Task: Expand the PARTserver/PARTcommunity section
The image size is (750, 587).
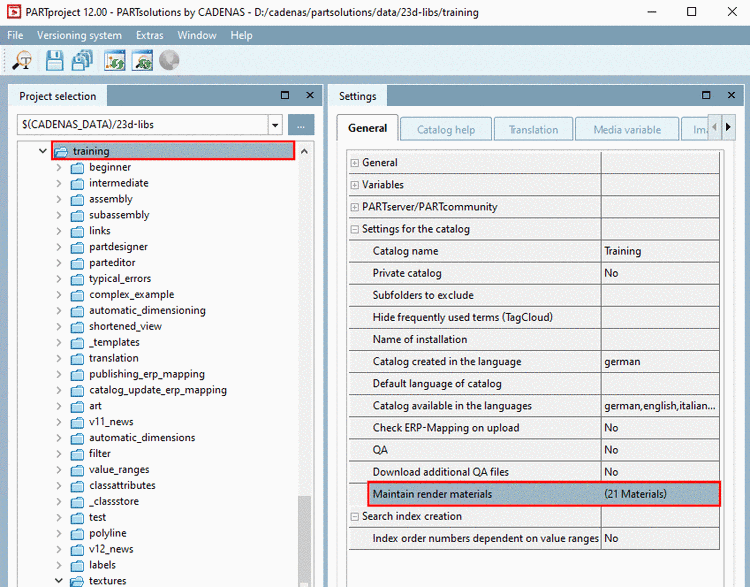Action: click(x=354, y=207)
